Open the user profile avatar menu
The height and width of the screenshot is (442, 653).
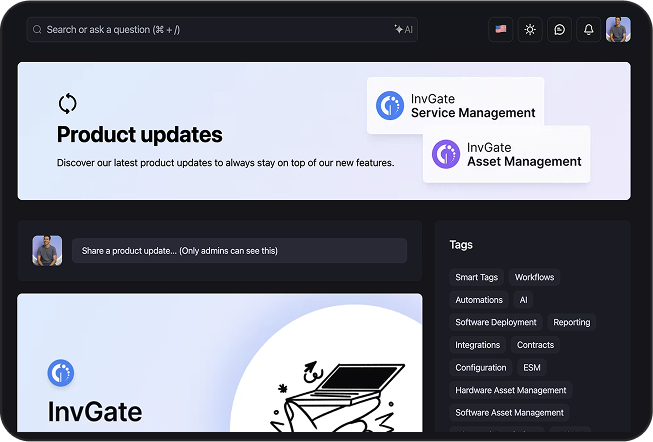[x=618, y=29]
